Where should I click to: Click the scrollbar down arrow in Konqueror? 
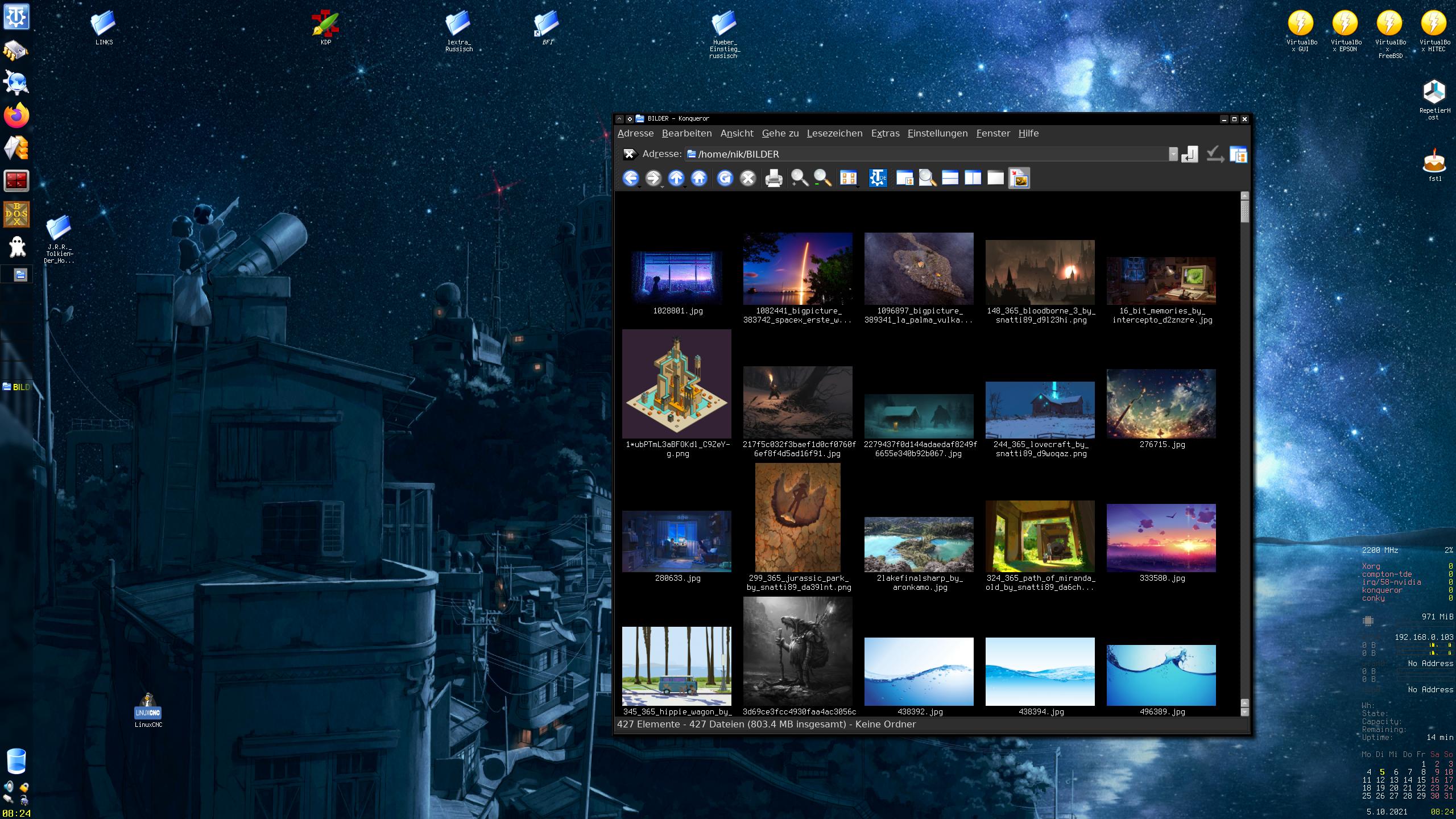coord(1244,712)
